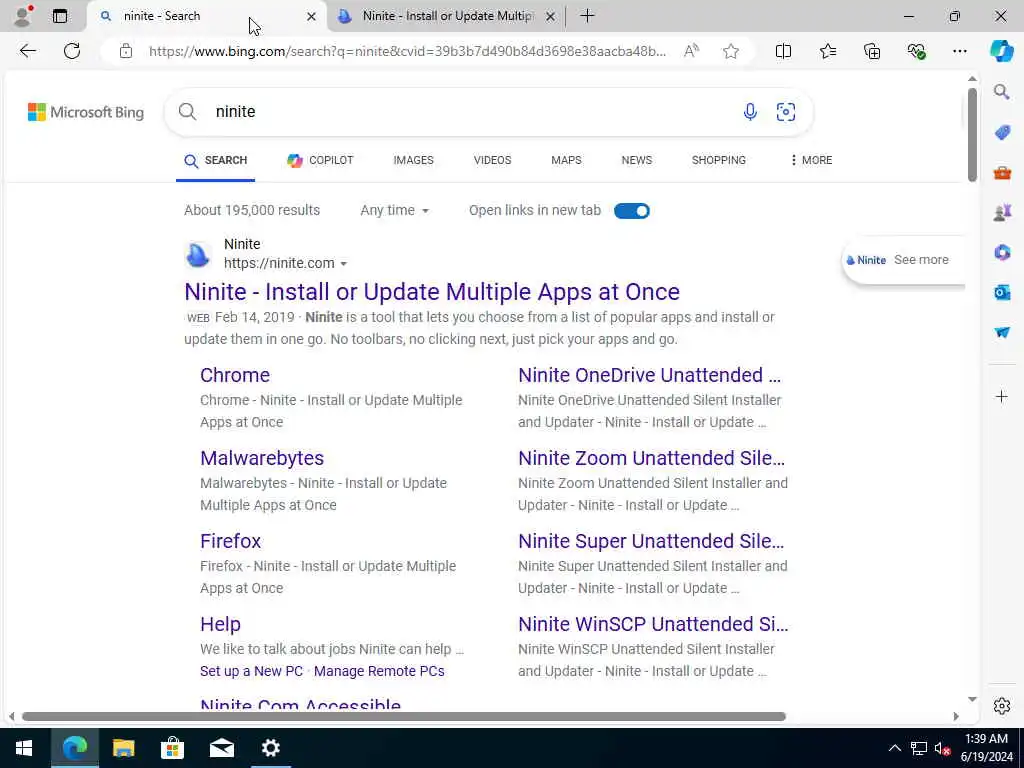Open Manage Remote PCs link
The image size is (1024, 768).
[379, 671]
